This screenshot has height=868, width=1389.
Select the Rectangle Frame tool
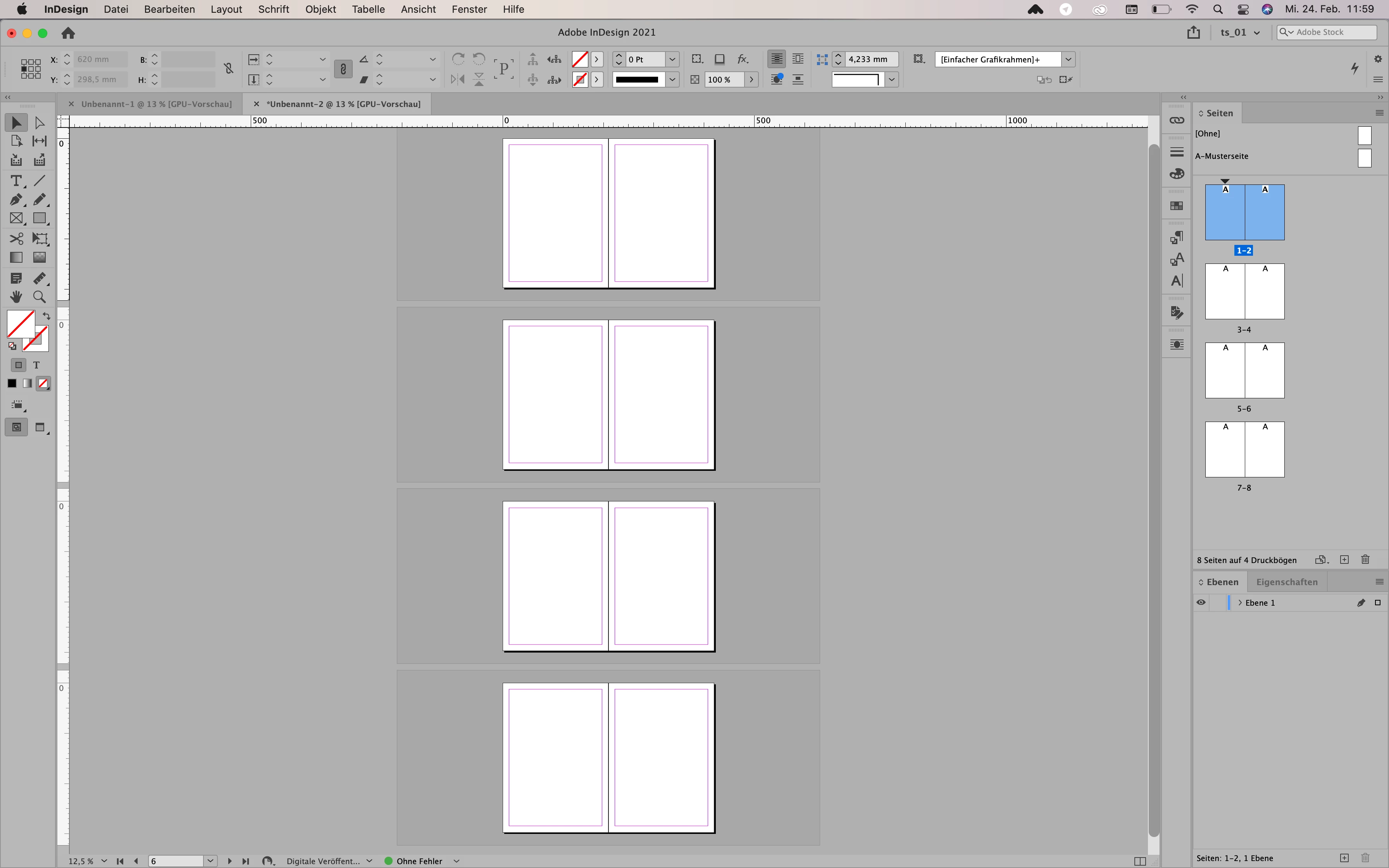pos(16,219)
